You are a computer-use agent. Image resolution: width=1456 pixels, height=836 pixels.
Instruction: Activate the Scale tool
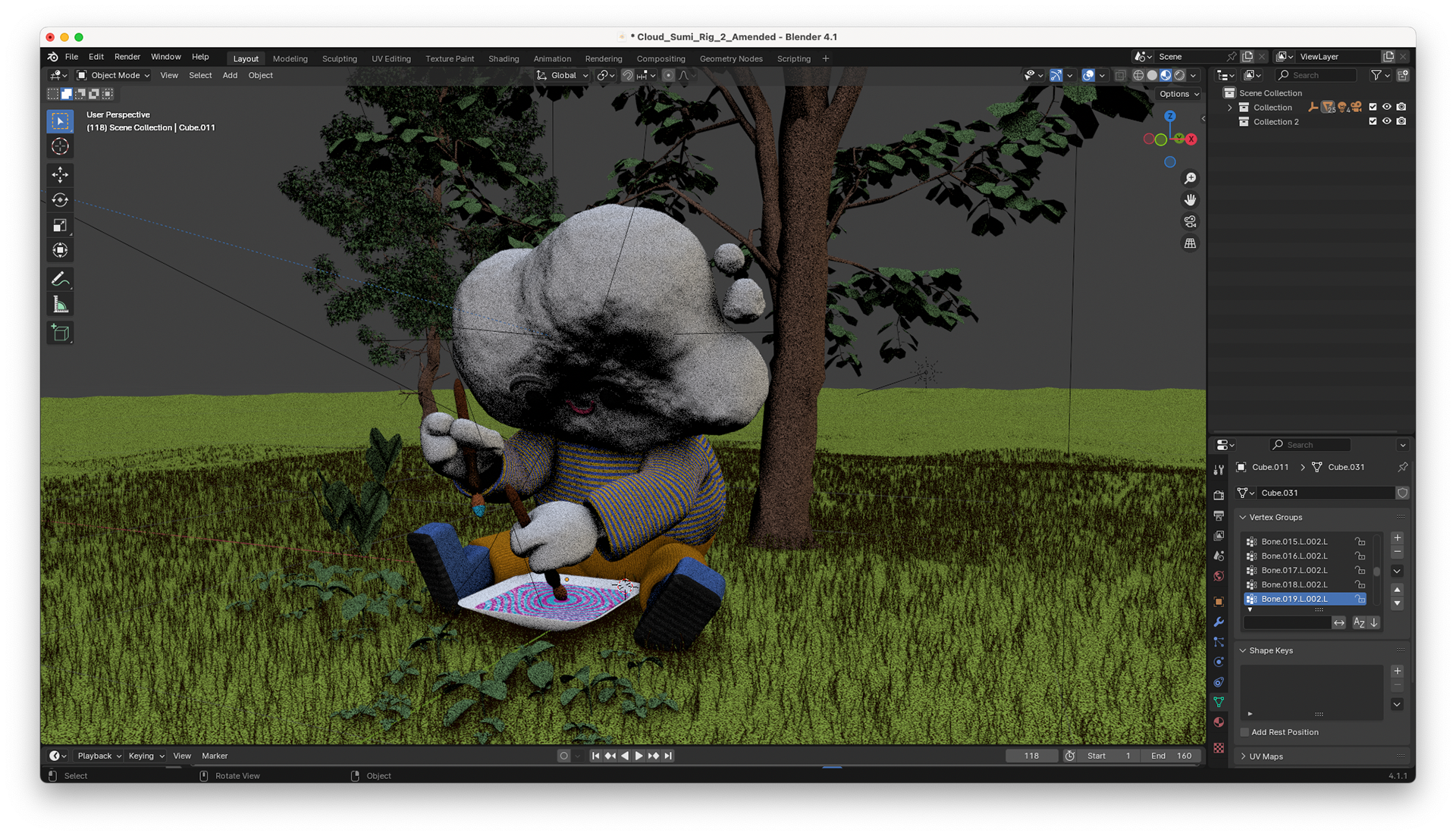pyautogui.click(x=60, y=225)
